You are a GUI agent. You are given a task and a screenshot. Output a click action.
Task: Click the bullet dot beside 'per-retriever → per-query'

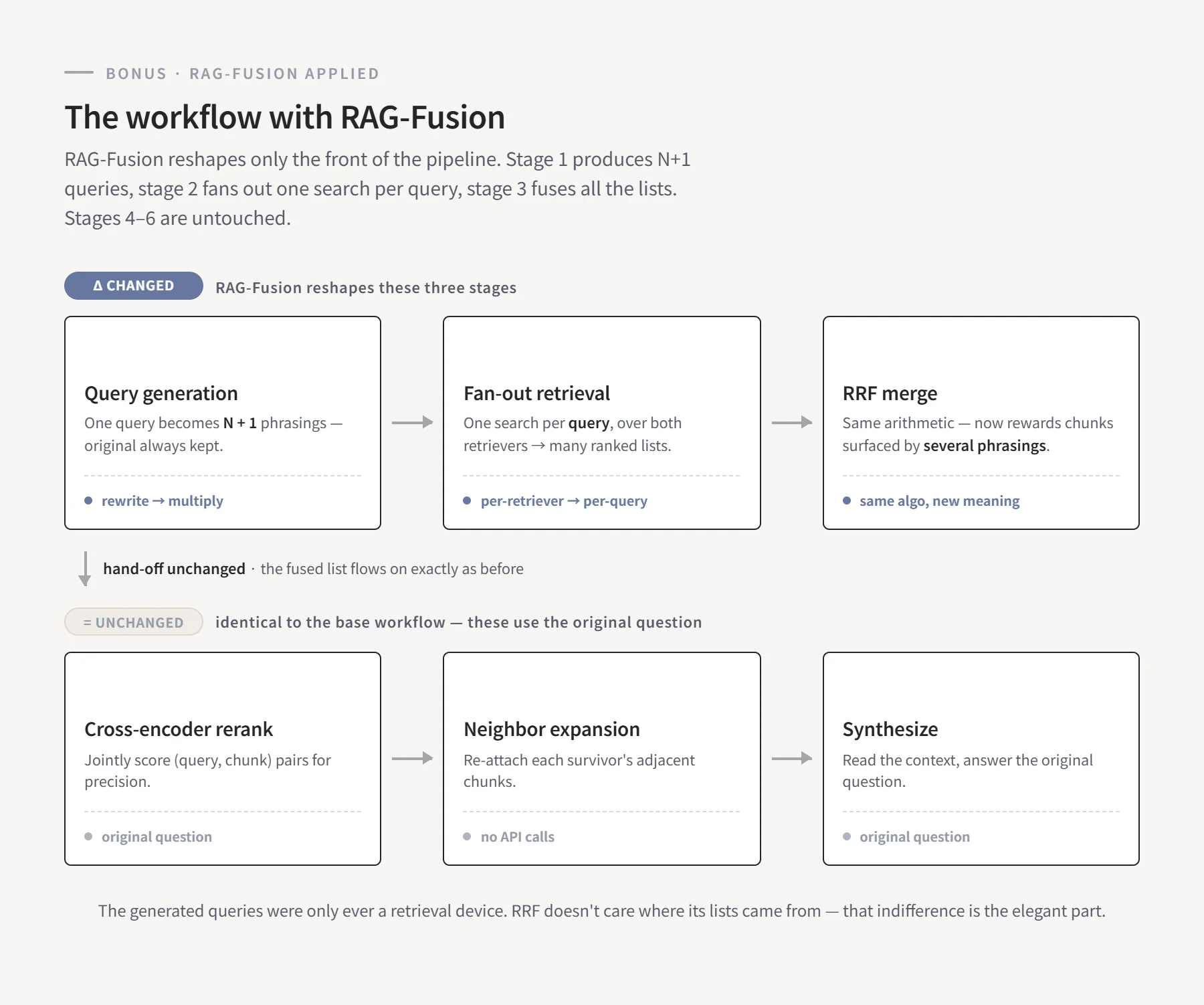(467, 500)
